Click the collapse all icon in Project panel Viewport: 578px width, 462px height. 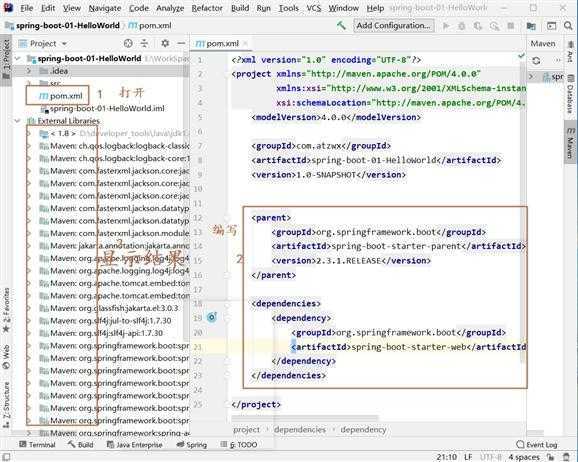point(144,44)
